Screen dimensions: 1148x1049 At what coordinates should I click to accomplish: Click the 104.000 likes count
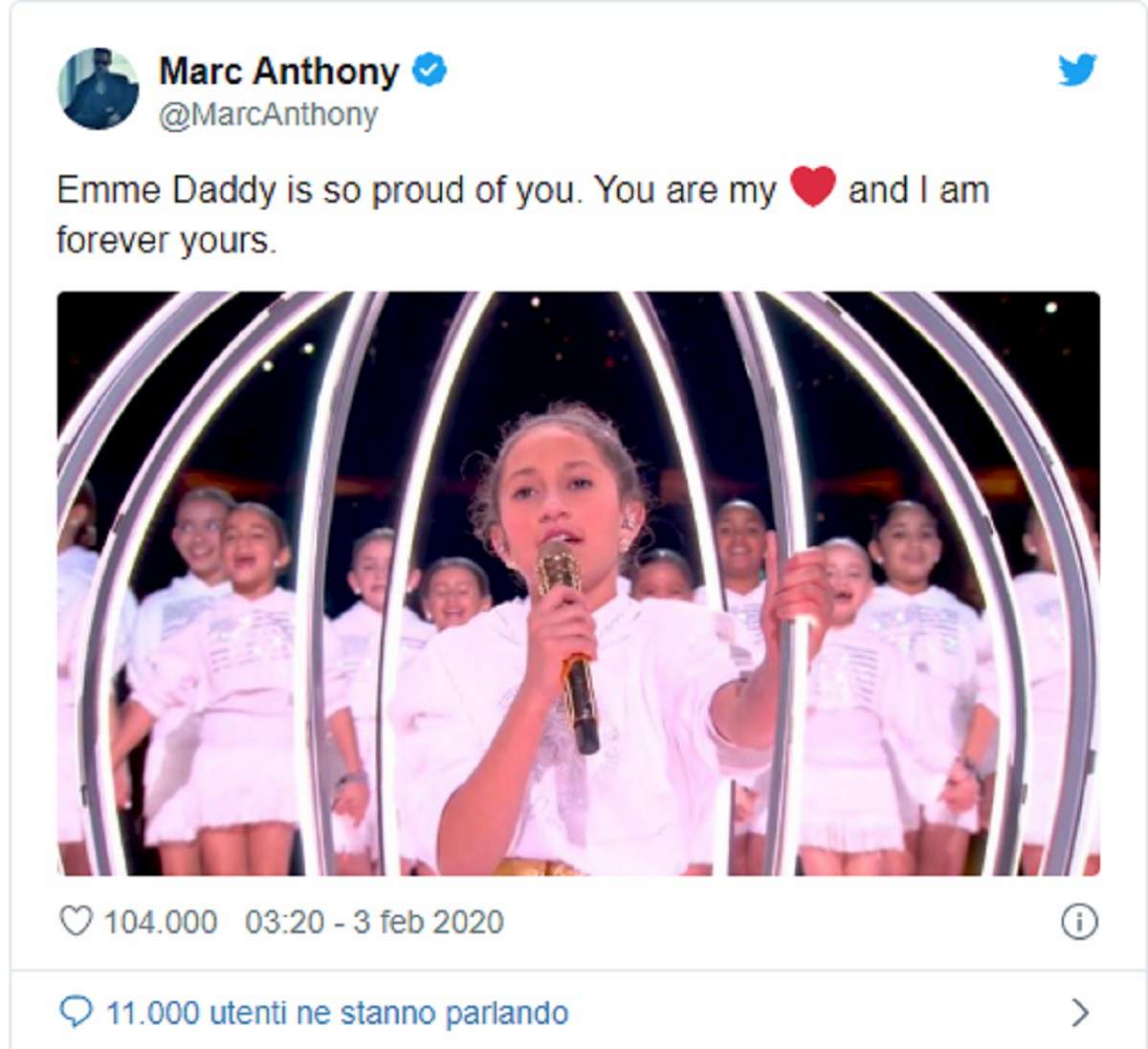[x=161, y=922]
